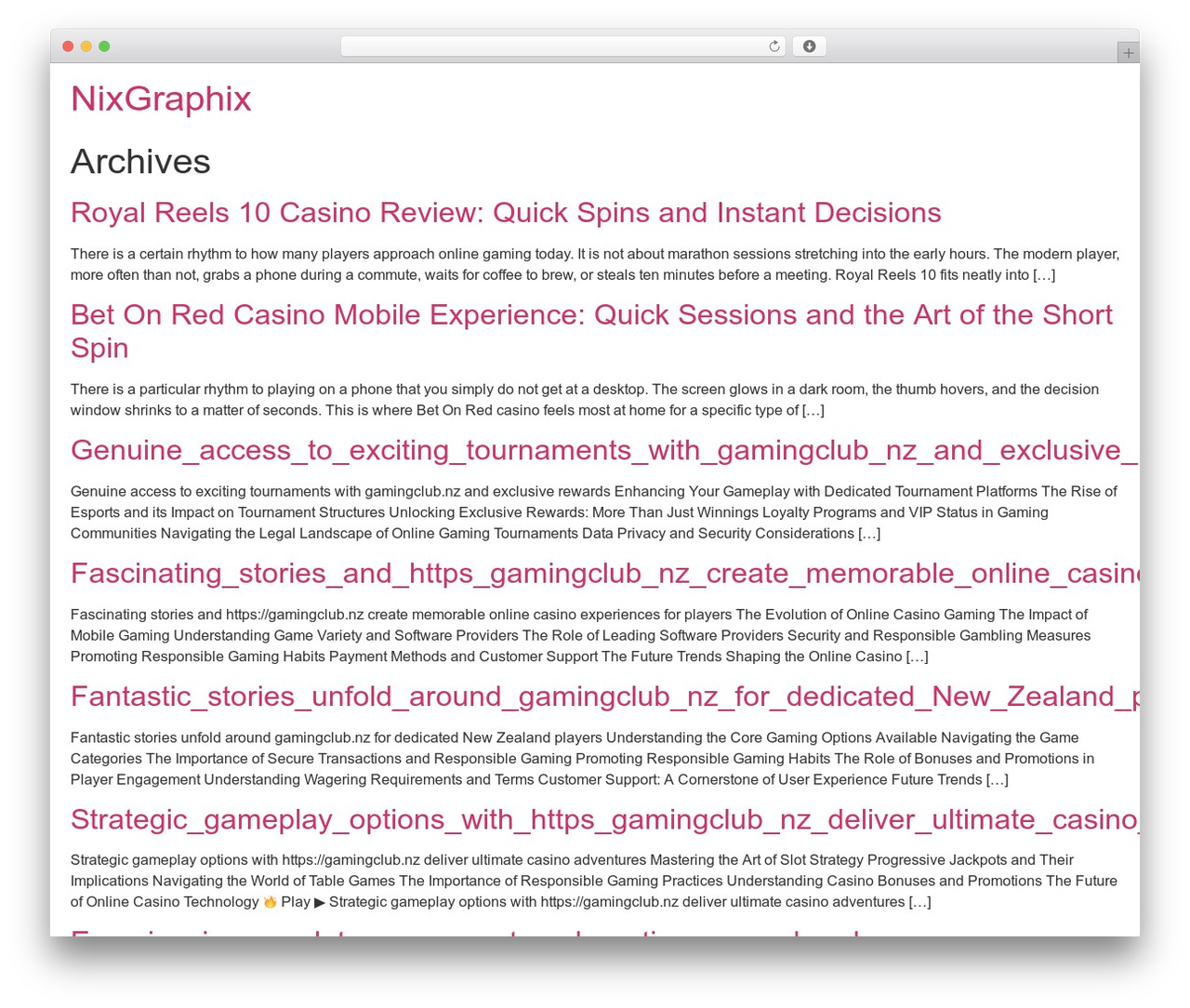Click the excerpt starting 'Fantastic stories unfold around gamingclub.nz'

[583, 759]
